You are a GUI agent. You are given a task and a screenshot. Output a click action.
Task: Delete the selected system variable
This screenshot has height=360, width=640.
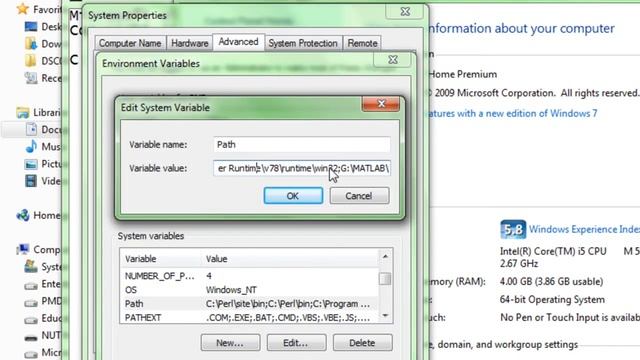coord(362,343)
